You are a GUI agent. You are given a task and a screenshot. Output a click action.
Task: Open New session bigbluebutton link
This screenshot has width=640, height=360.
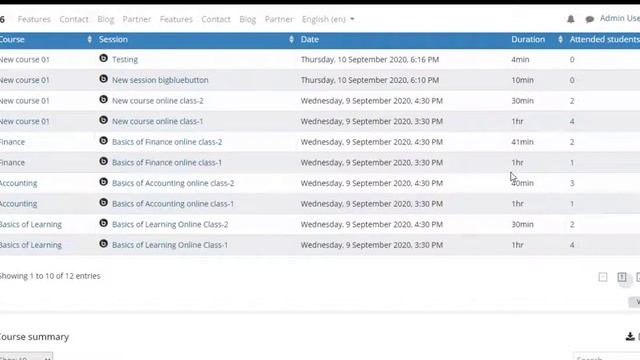(160, 80)
